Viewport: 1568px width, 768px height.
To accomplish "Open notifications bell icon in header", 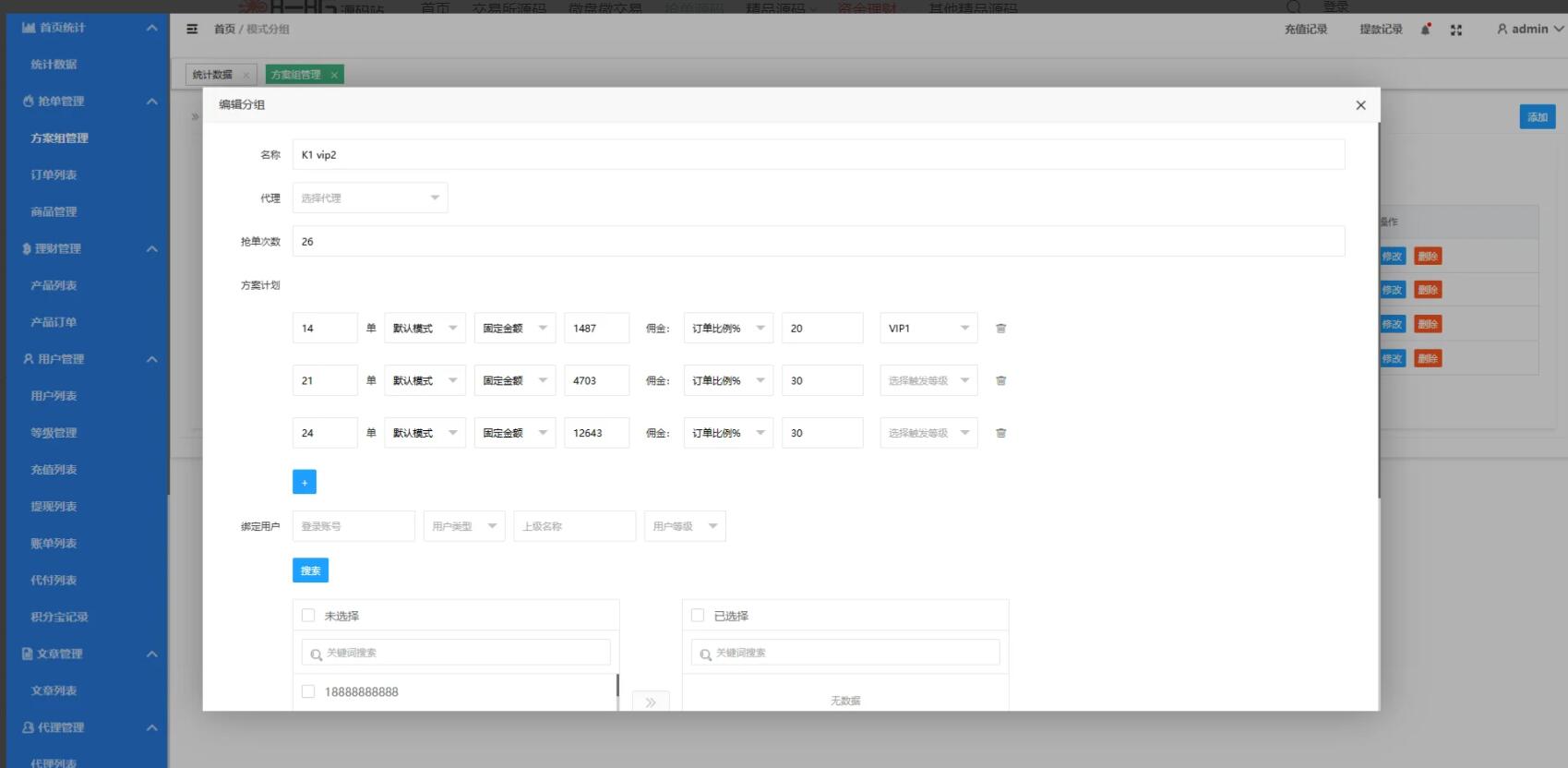I will click(x=1426, y=30).
